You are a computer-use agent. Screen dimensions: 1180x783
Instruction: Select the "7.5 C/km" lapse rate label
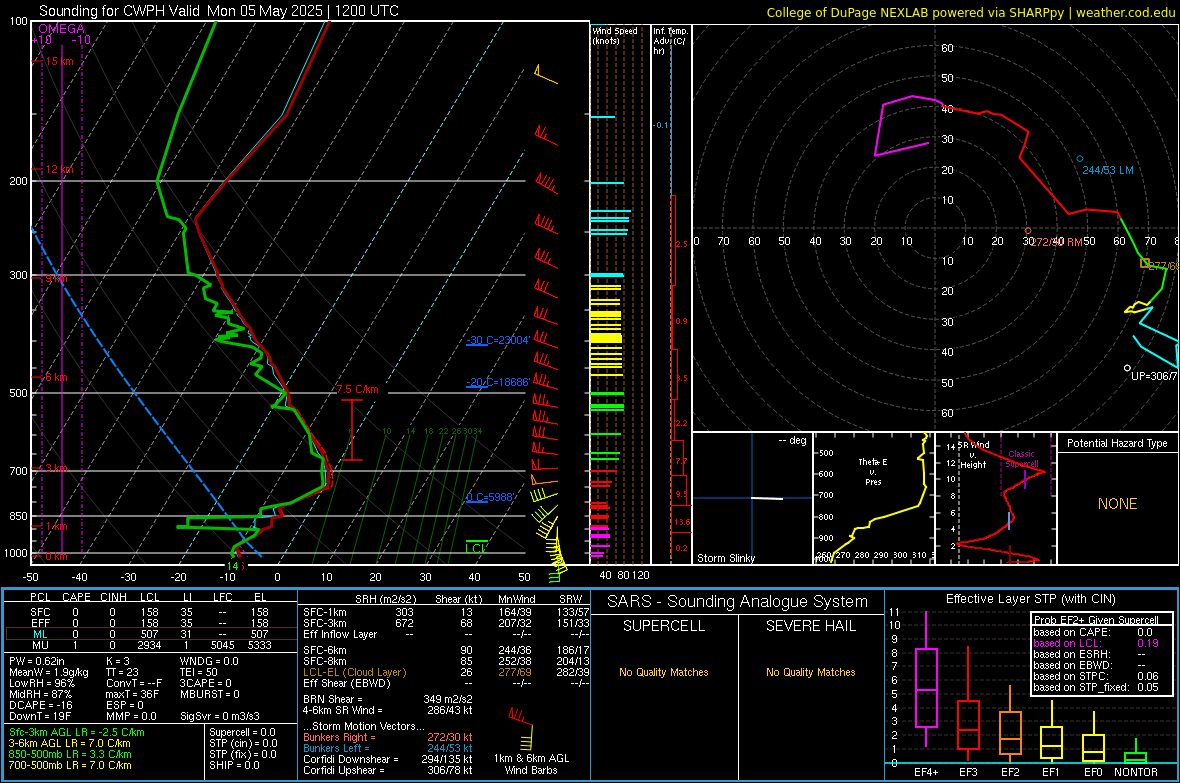[x=357, y=389]
